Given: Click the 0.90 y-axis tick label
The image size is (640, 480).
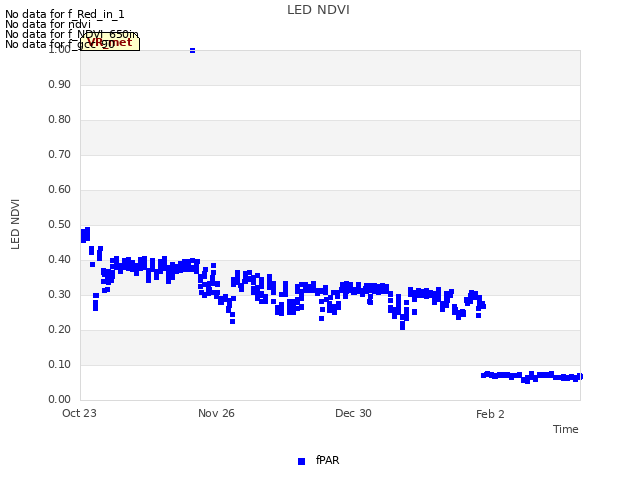Looking at the screenshot, I should pos(60,84).
